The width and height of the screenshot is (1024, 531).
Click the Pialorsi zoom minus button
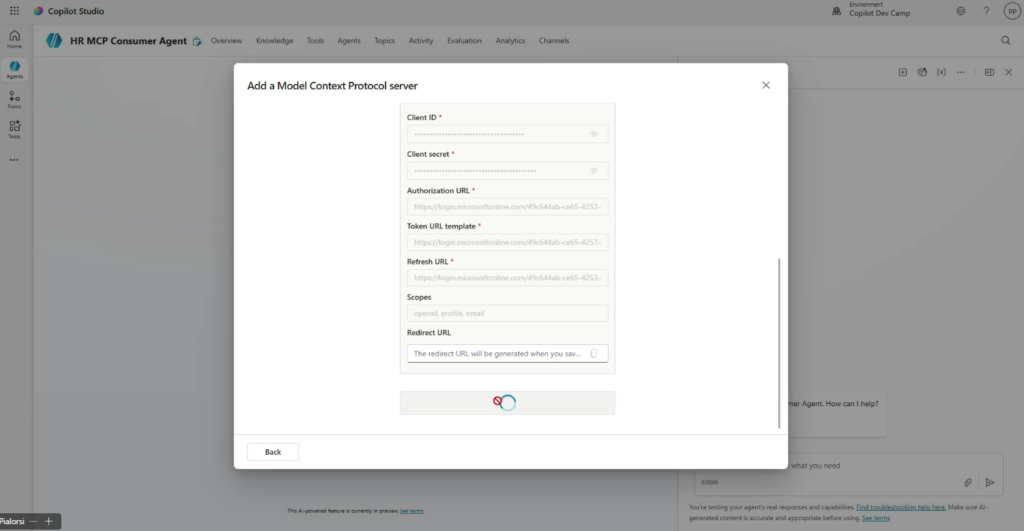pyautogui.click(x=33, y=521)
